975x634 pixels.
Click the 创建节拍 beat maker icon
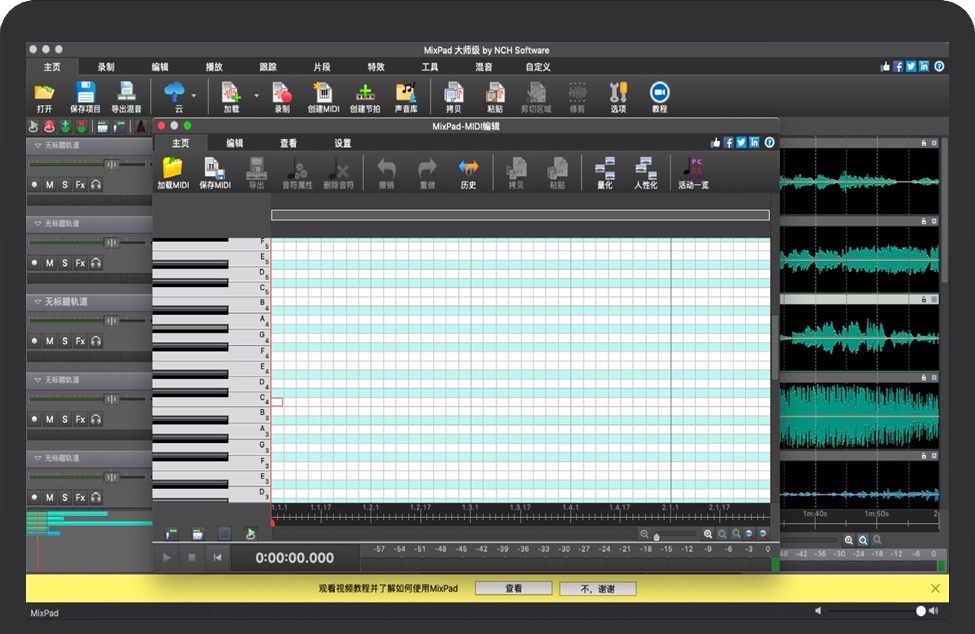(x=364, y=94)
